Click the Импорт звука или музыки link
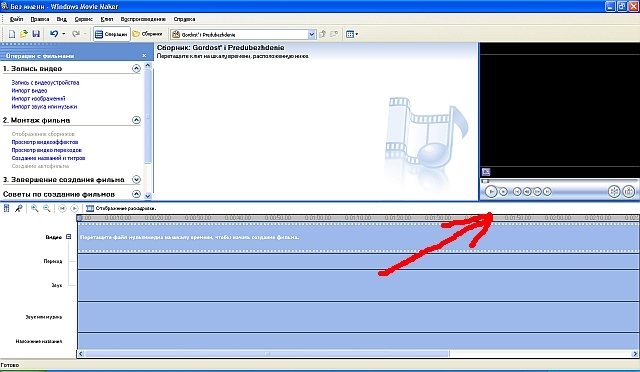 pyautogui.click(x=44, y=107)
